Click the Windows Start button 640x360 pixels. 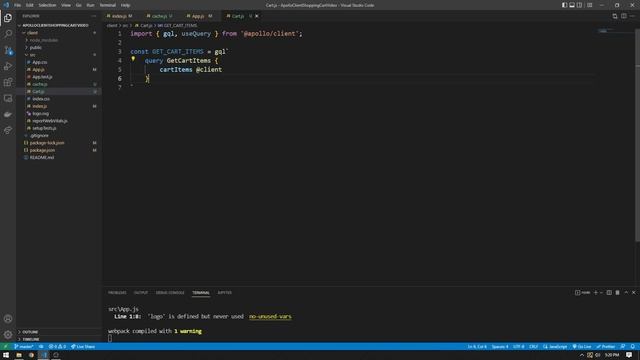[x=6, y=355]
